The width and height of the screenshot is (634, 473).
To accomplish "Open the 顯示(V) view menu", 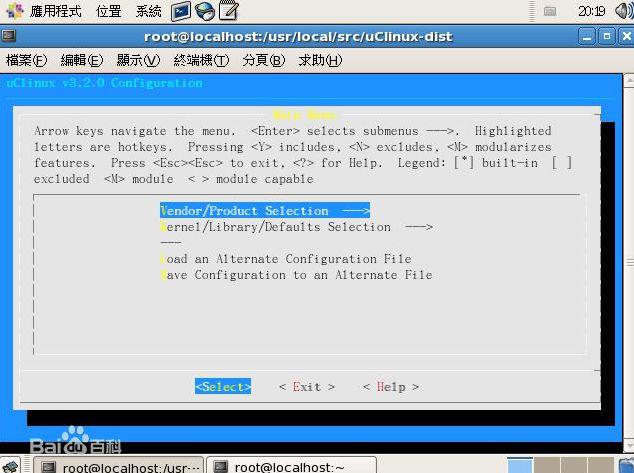I will (x=138, y=61).
